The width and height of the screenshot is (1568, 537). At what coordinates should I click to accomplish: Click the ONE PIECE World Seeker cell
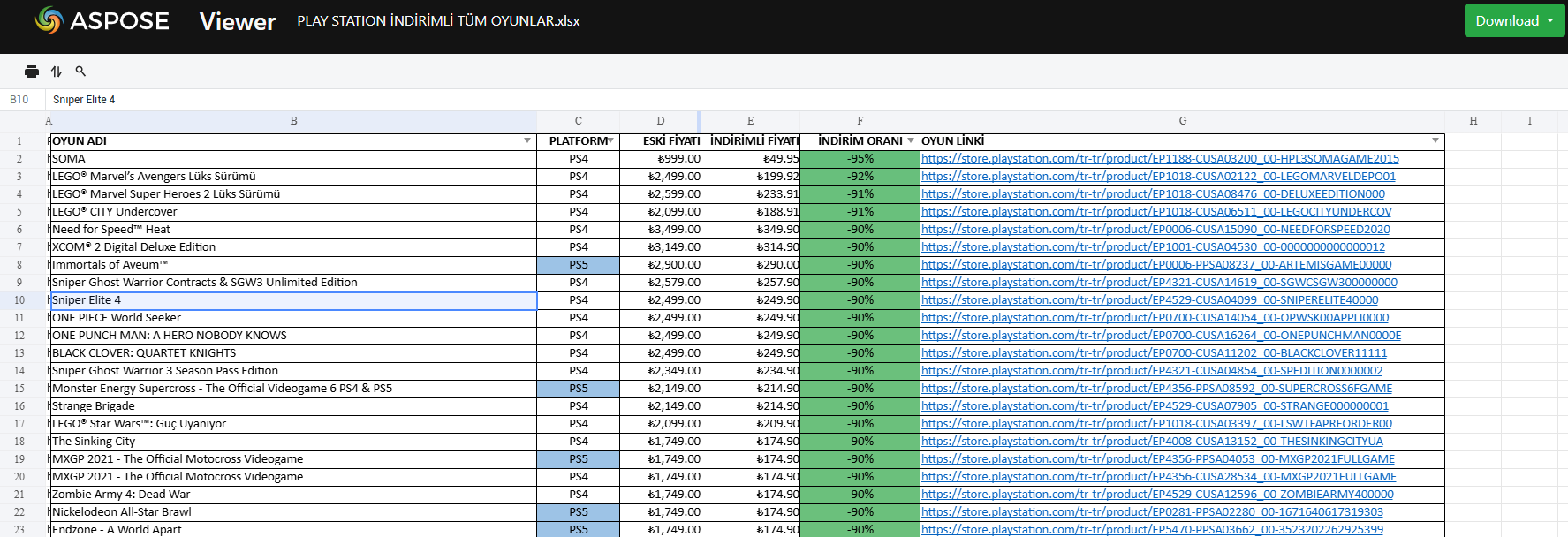pyautogui.click(x=294, y=318)
